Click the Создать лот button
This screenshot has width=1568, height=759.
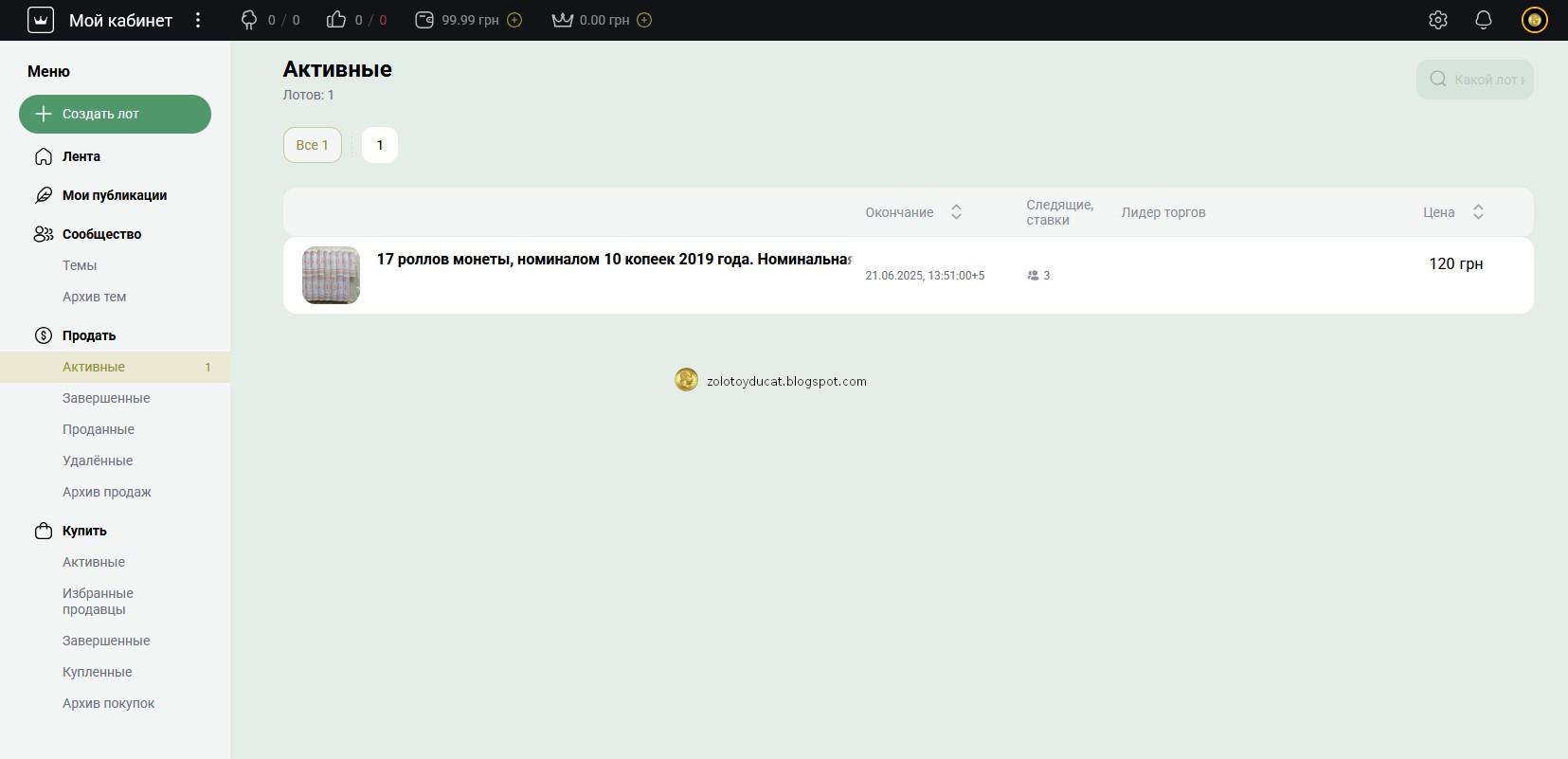pyautogui.click(x=115, y=114)
